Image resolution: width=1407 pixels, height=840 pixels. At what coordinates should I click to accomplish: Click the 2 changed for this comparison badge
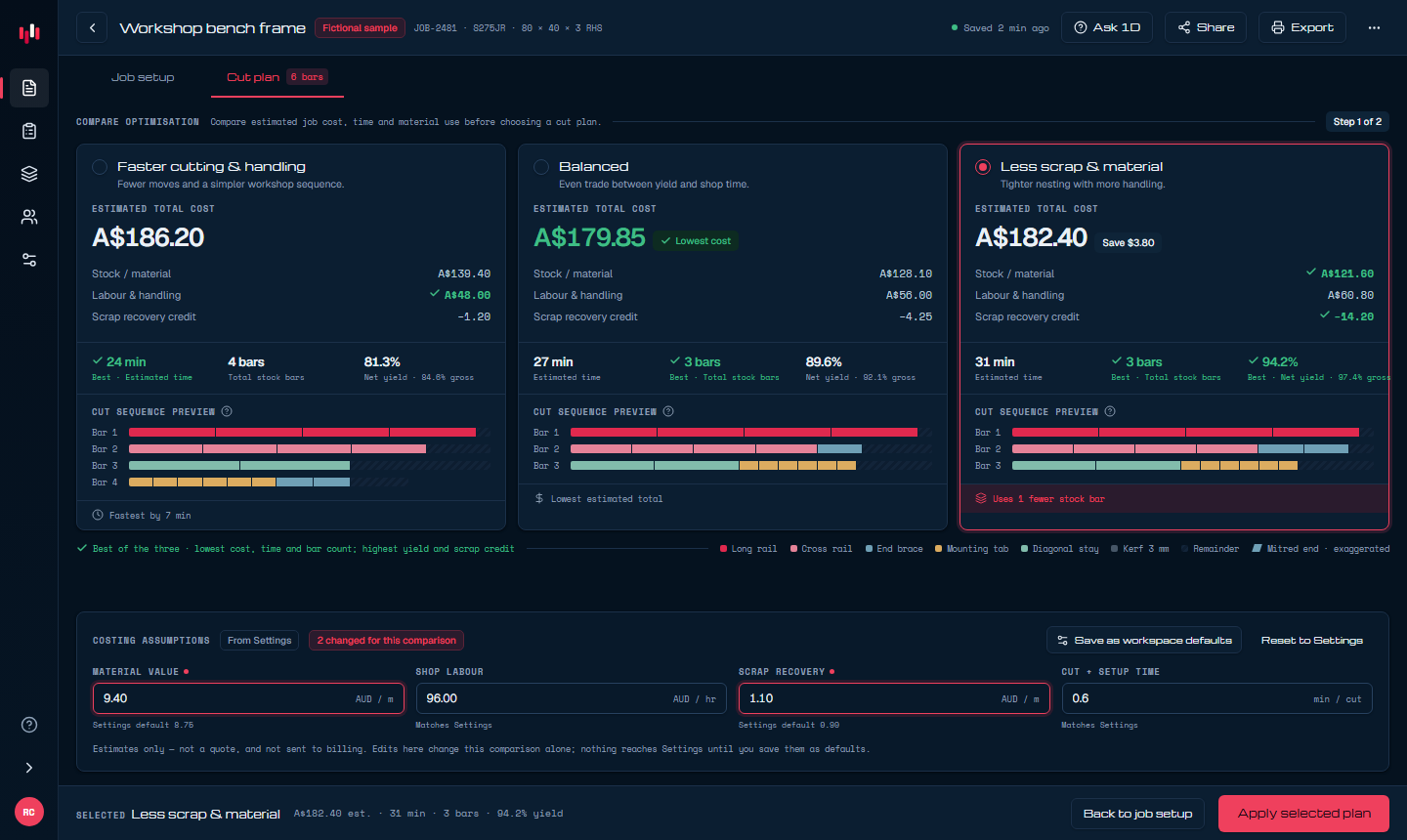[386, 641]
